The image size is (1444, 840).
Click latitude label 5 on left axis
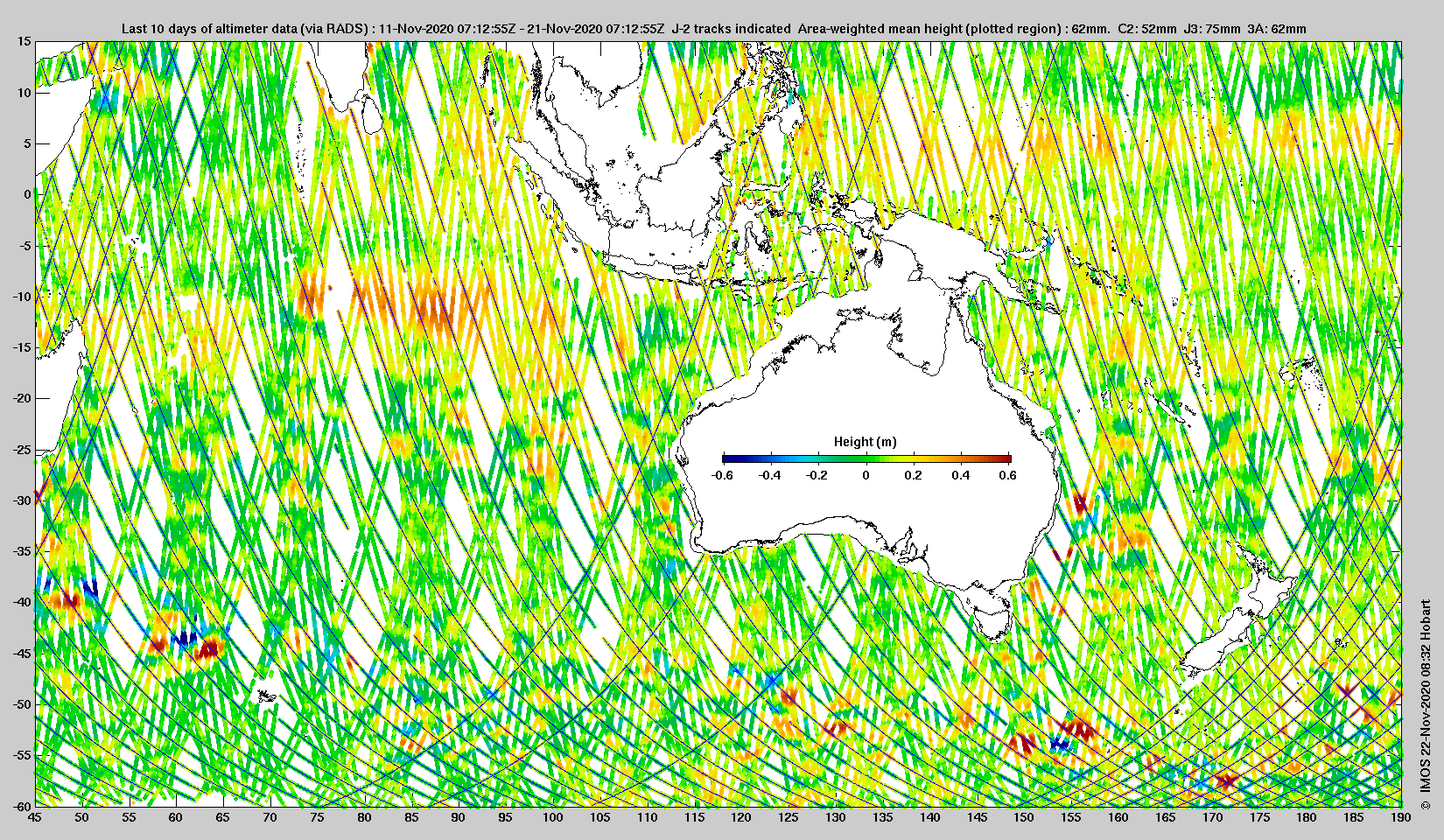[28, 143]
